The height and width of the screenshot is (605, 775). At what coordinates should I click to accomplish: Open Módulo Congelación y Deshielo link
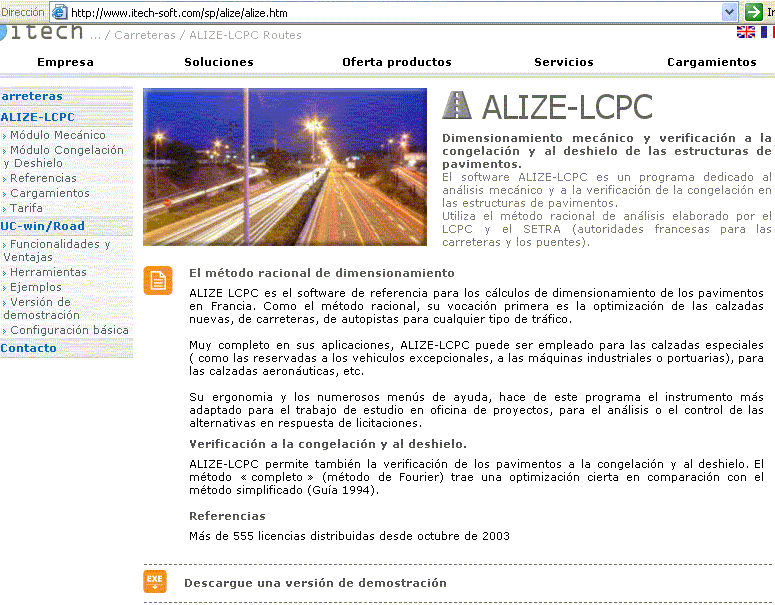coord(63,156)
